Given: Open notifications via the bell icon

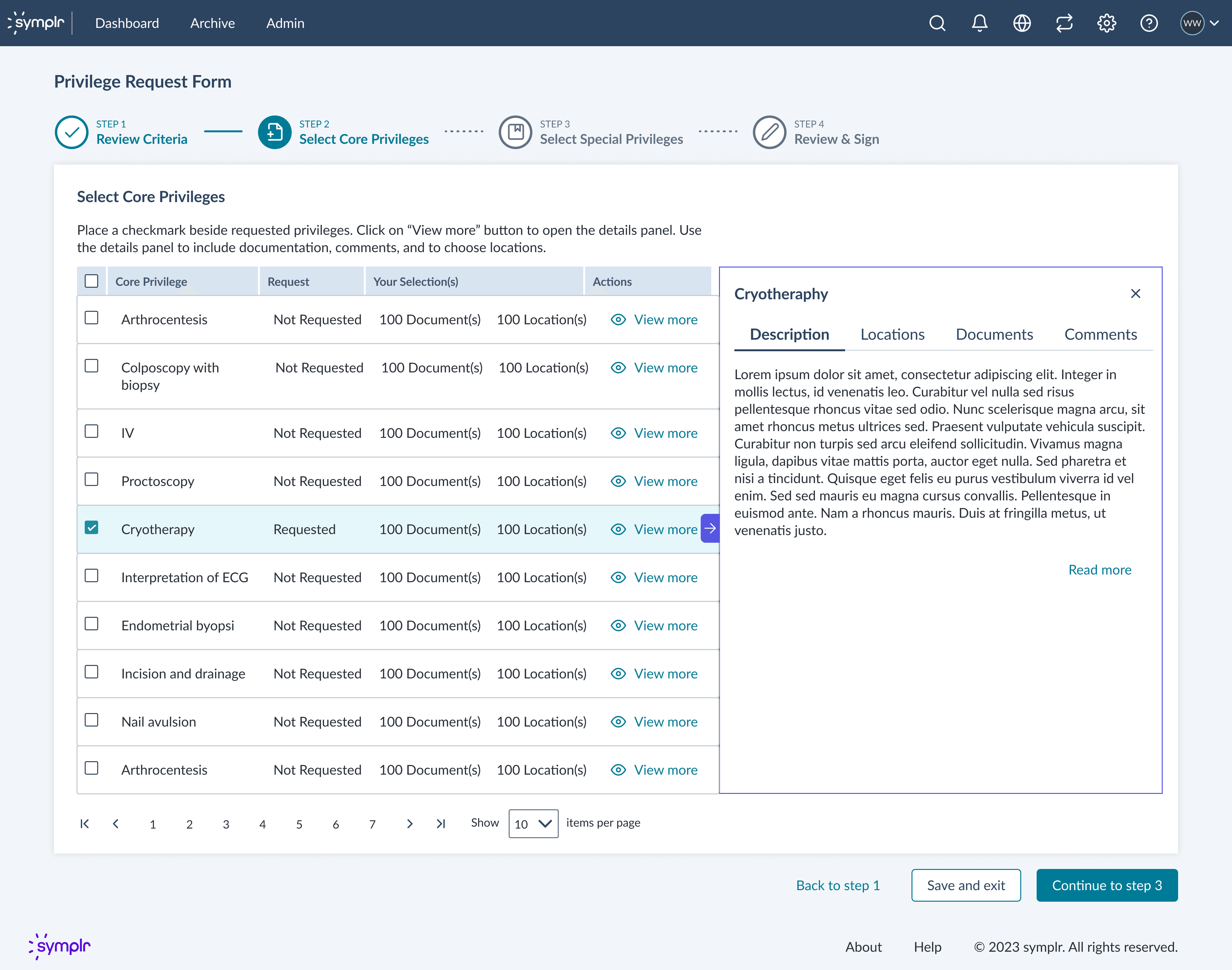Looking at the screenshot, I should tap(979, 23).
